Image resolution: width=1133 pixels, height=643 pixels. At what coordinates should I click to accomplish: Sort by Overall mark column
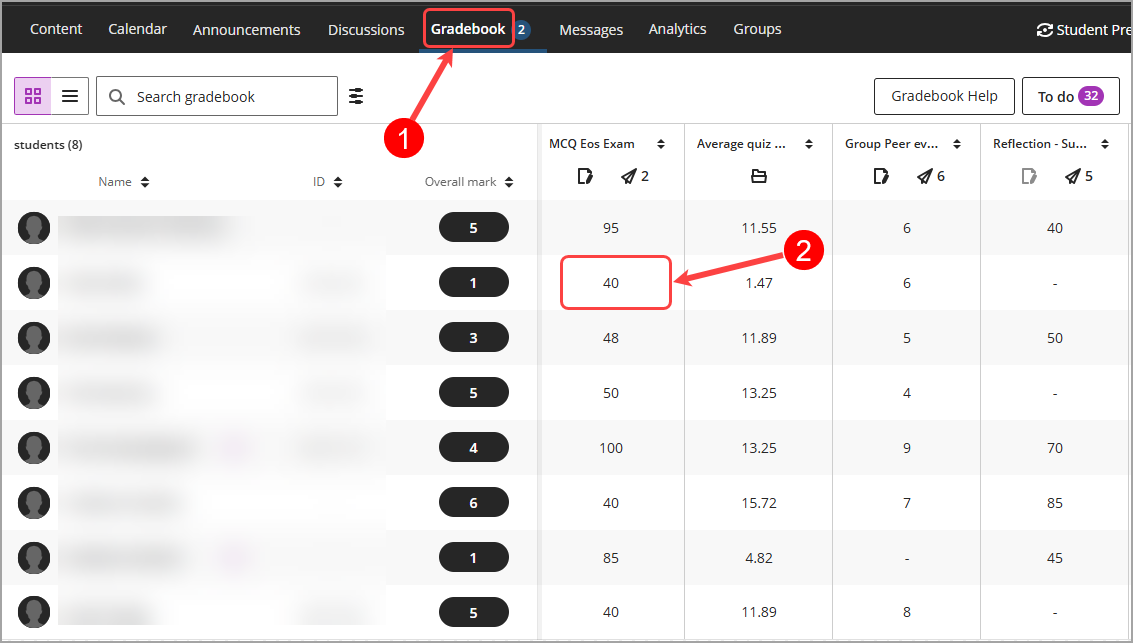tap(509, 182)
